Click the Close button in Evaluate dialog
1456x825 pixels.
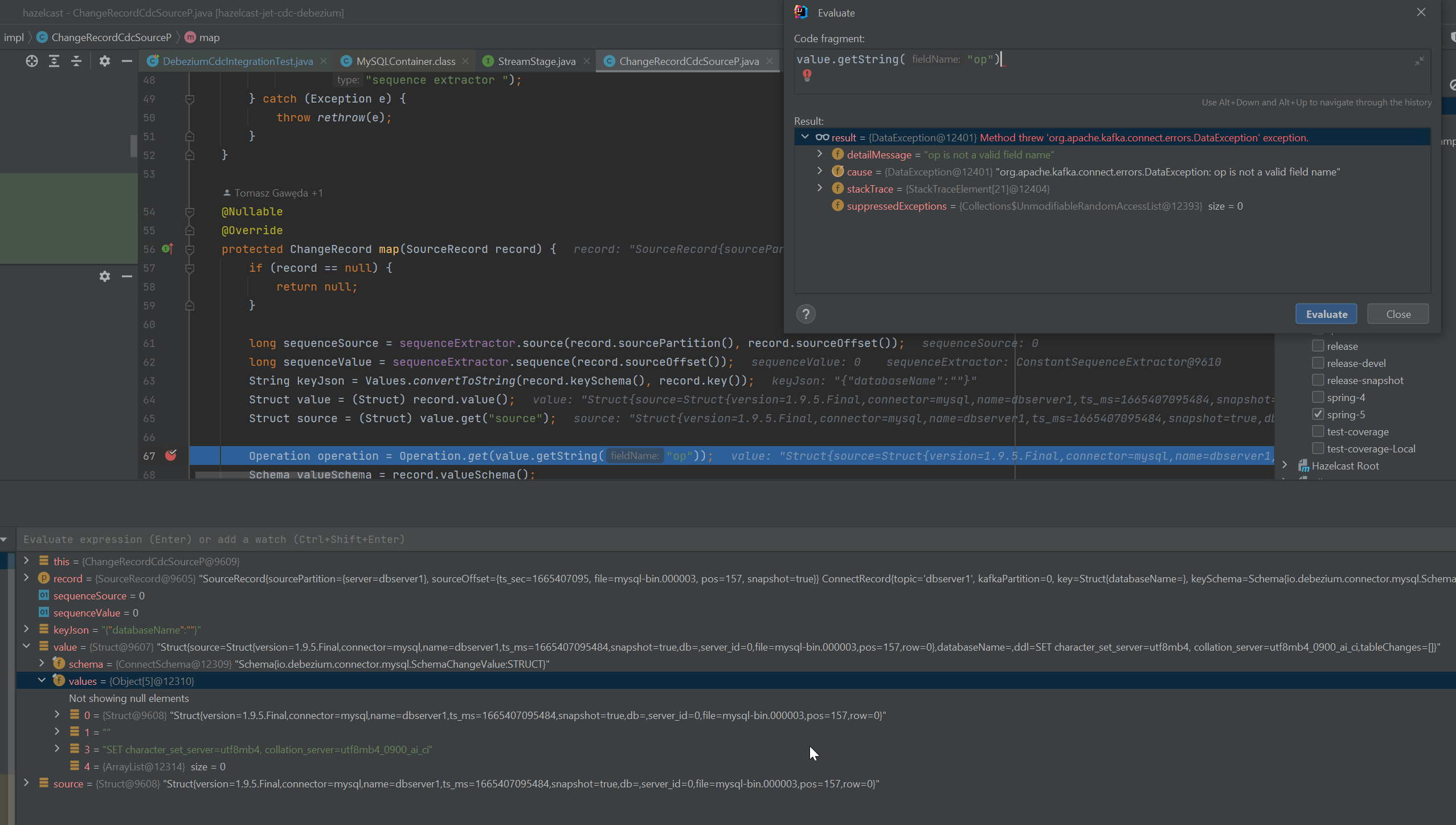pyautogui.click(x=1398, y=314)
